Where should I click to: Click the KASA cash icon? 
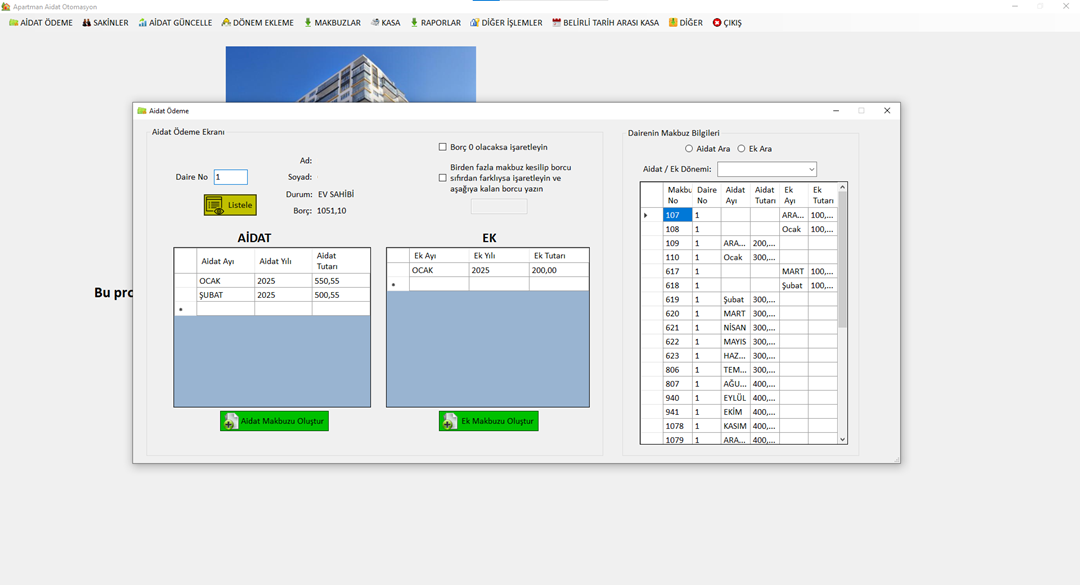pyautogui.click(x=374, y=23)
